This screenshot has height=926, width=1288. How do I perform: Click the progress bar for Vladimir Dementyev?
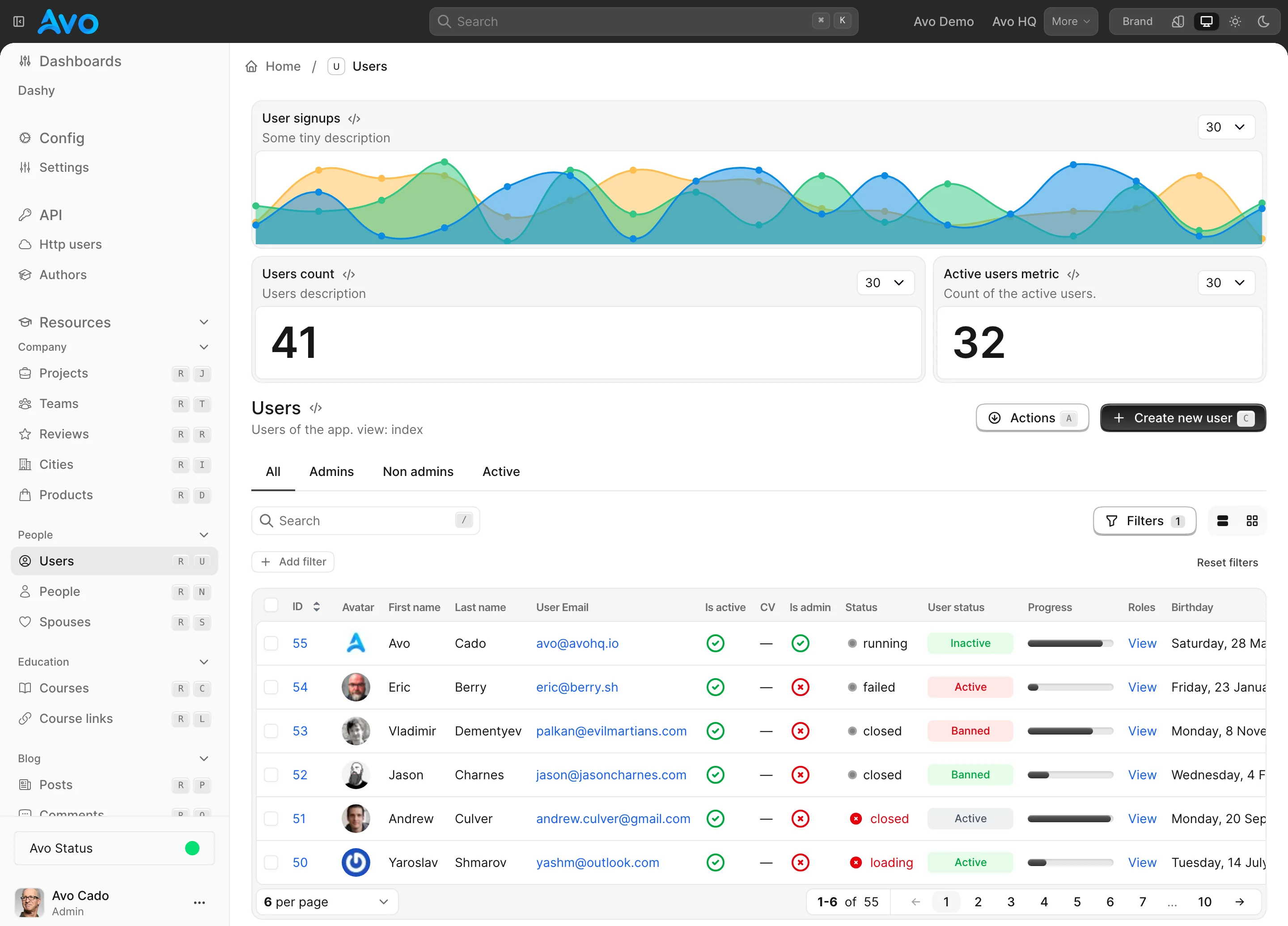(x=1070, y=731)
